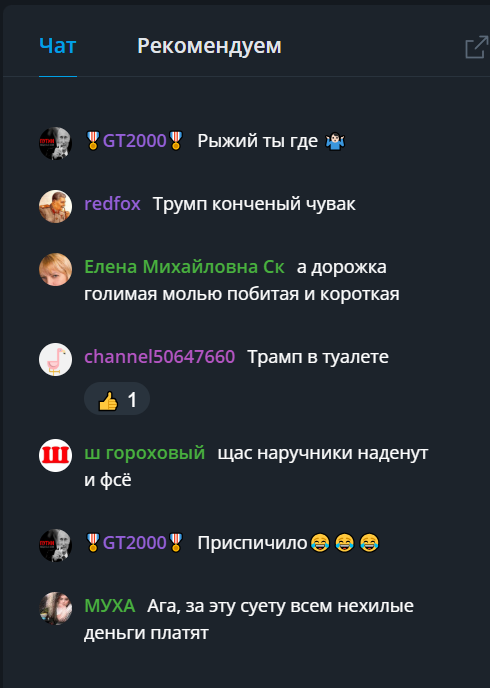Switch to the Чат tab
The height and width of the screenshot is (688, 490).
click(58, 46)
